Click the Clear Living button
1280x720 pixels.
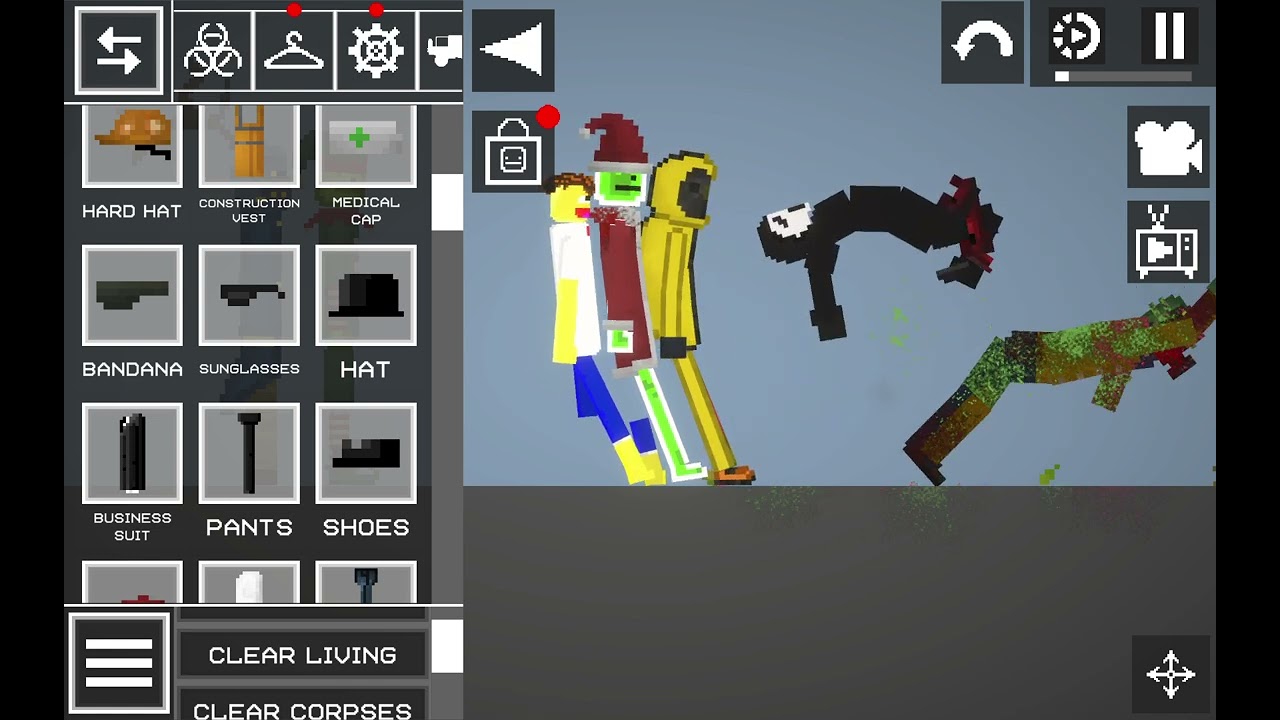302,655
